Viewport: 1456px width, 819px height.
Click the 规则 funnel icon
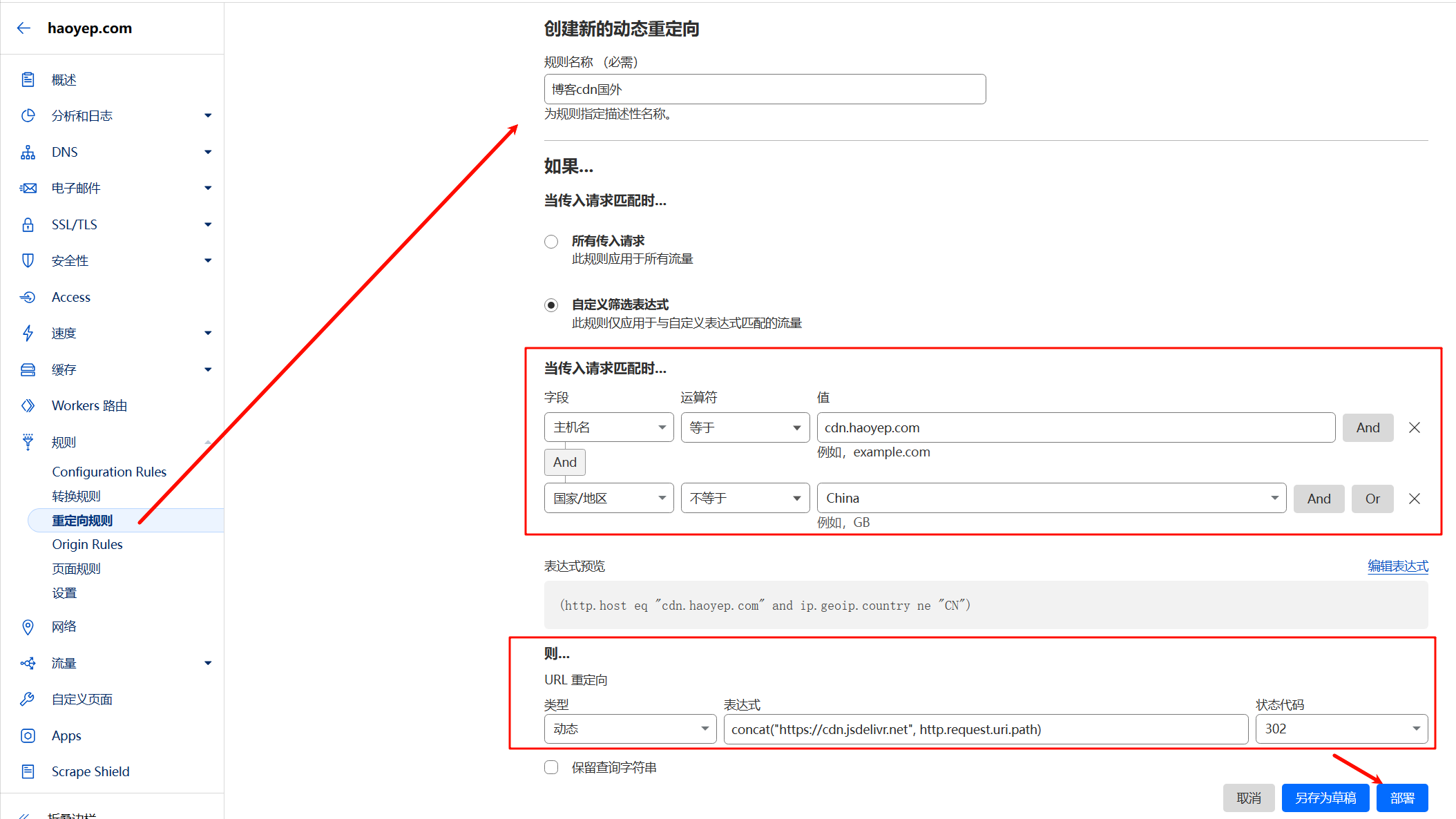pyautogui.click(x=28, y=442)
